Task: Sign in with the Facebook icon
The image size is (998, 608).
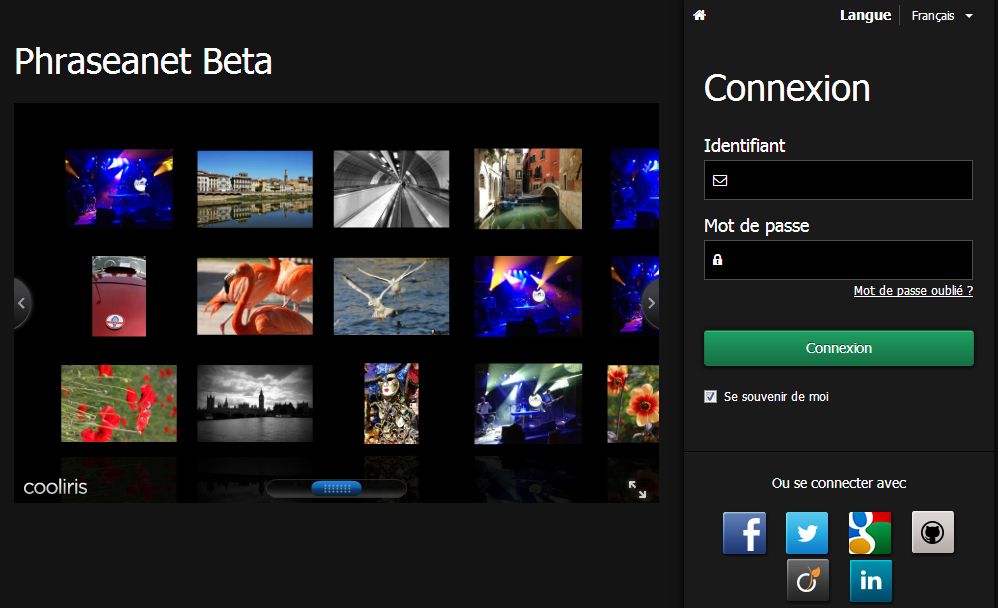Action: click(x=744, y=533)
